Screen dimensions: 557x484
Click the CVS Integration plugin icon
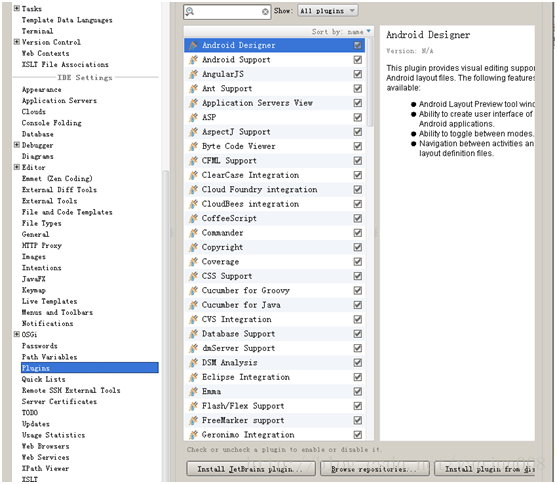(x=193, y=319)
